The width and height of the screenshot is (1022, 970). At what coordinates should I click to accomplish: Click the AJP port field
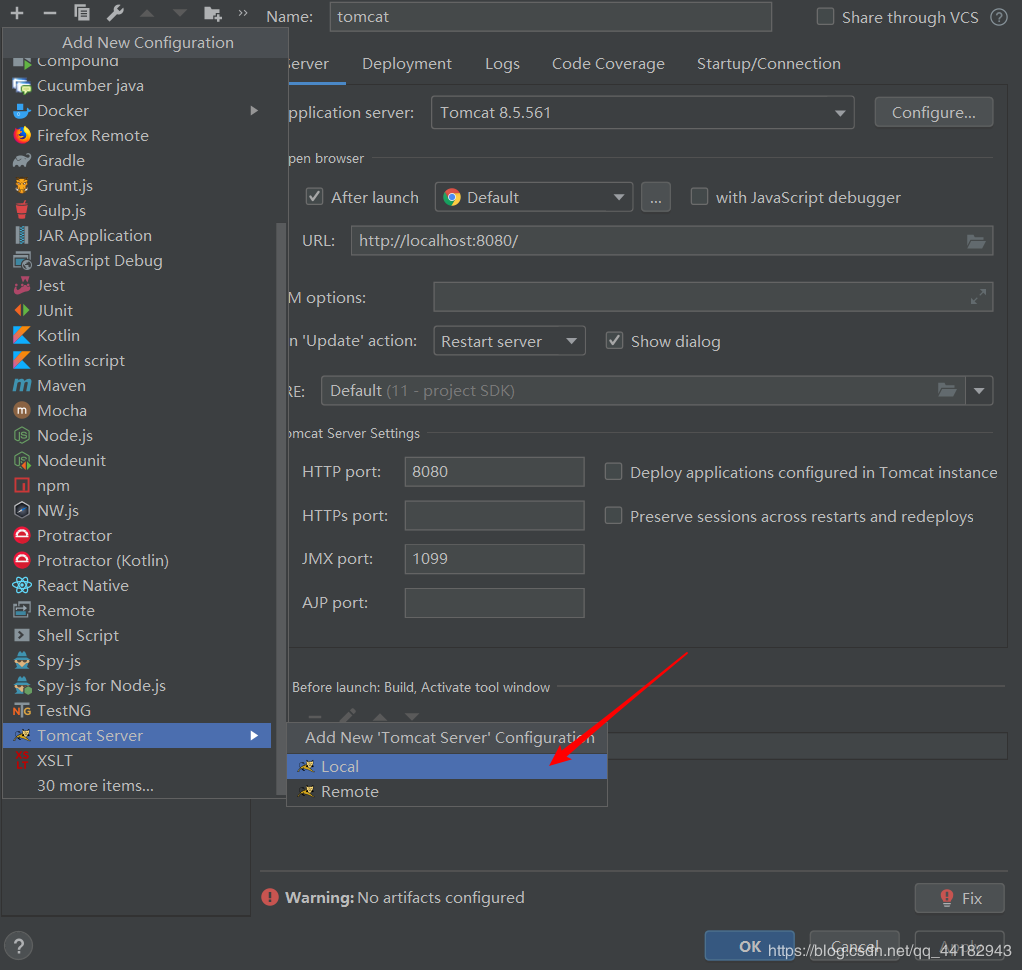pyautogui.click(x=494, y=603)
